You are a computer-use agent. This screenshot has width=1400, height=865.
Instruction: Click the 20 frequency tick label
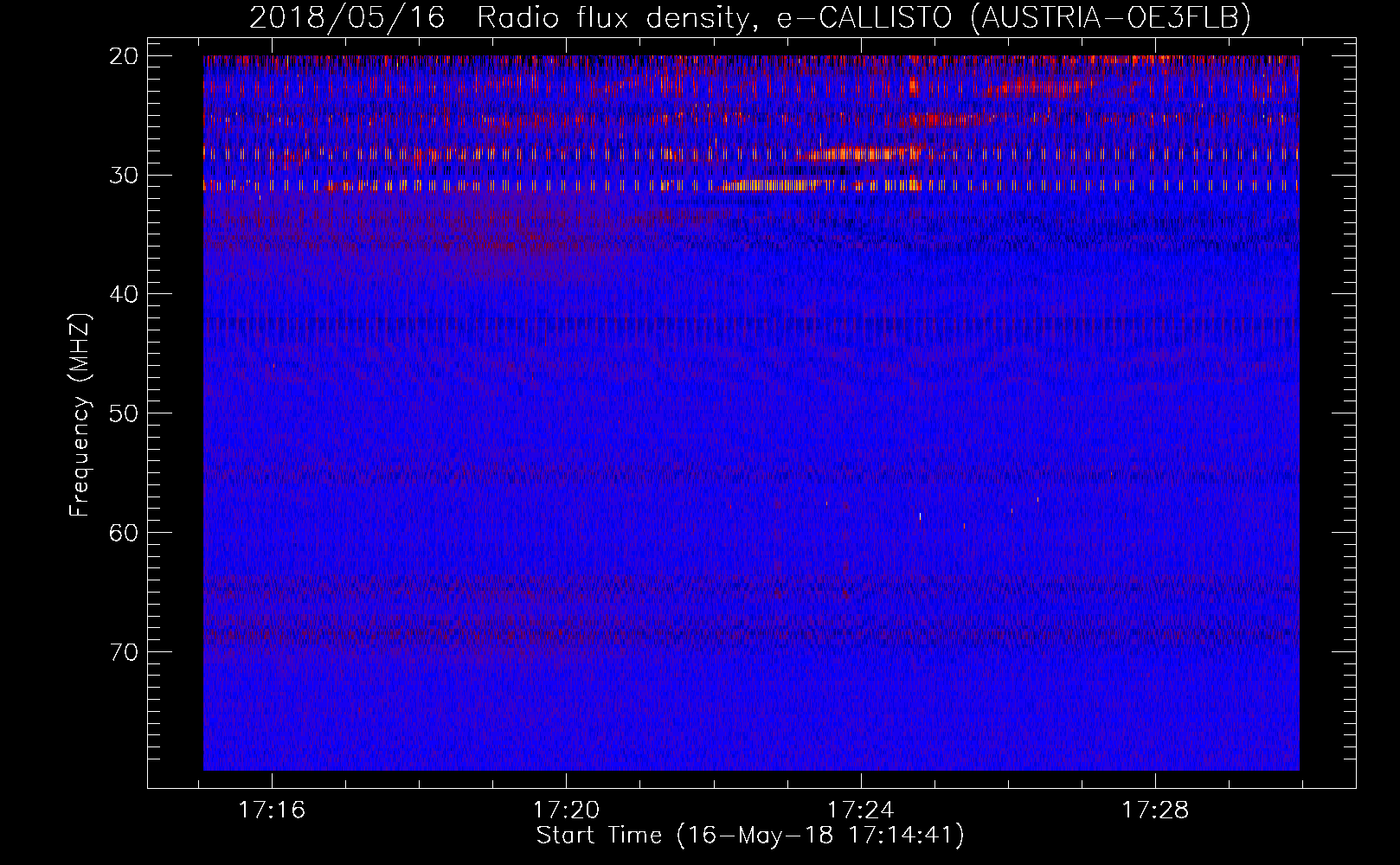124,56
